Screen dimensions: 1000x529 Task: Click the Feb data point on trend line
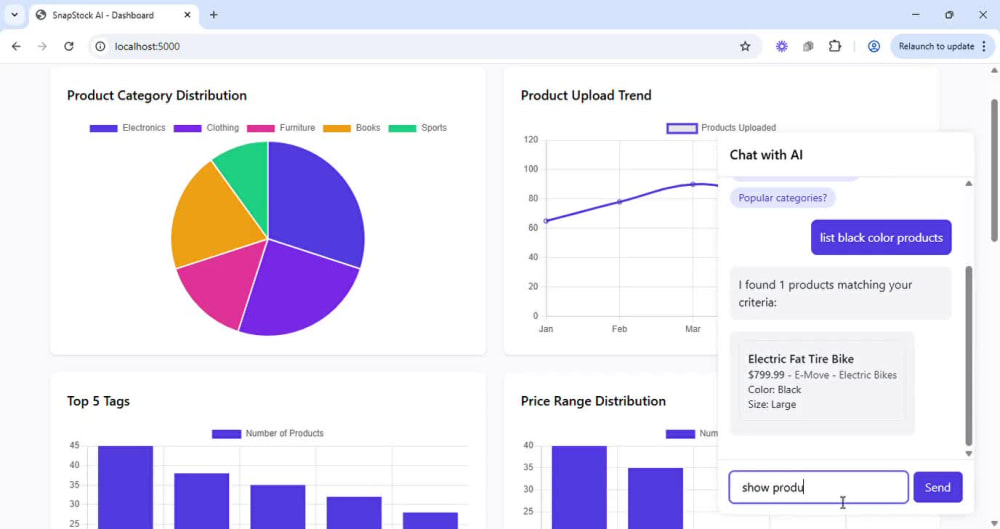[619, 202]
